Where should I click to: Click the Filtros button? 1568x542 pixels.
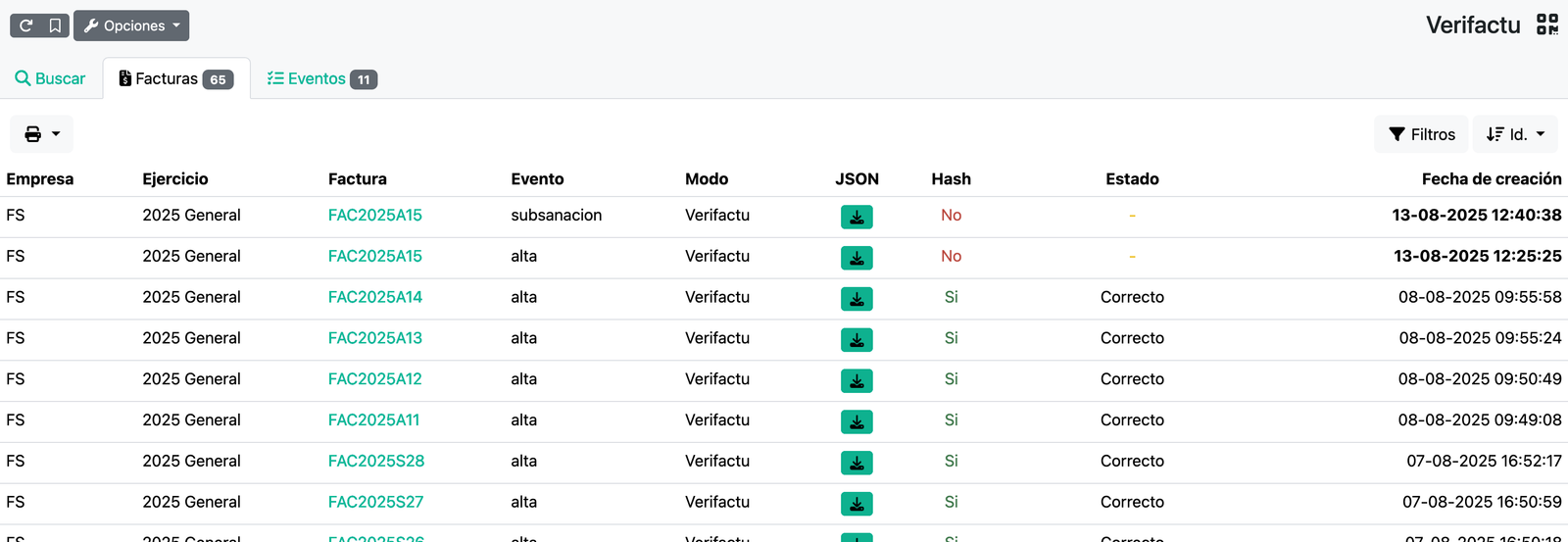1422,134
